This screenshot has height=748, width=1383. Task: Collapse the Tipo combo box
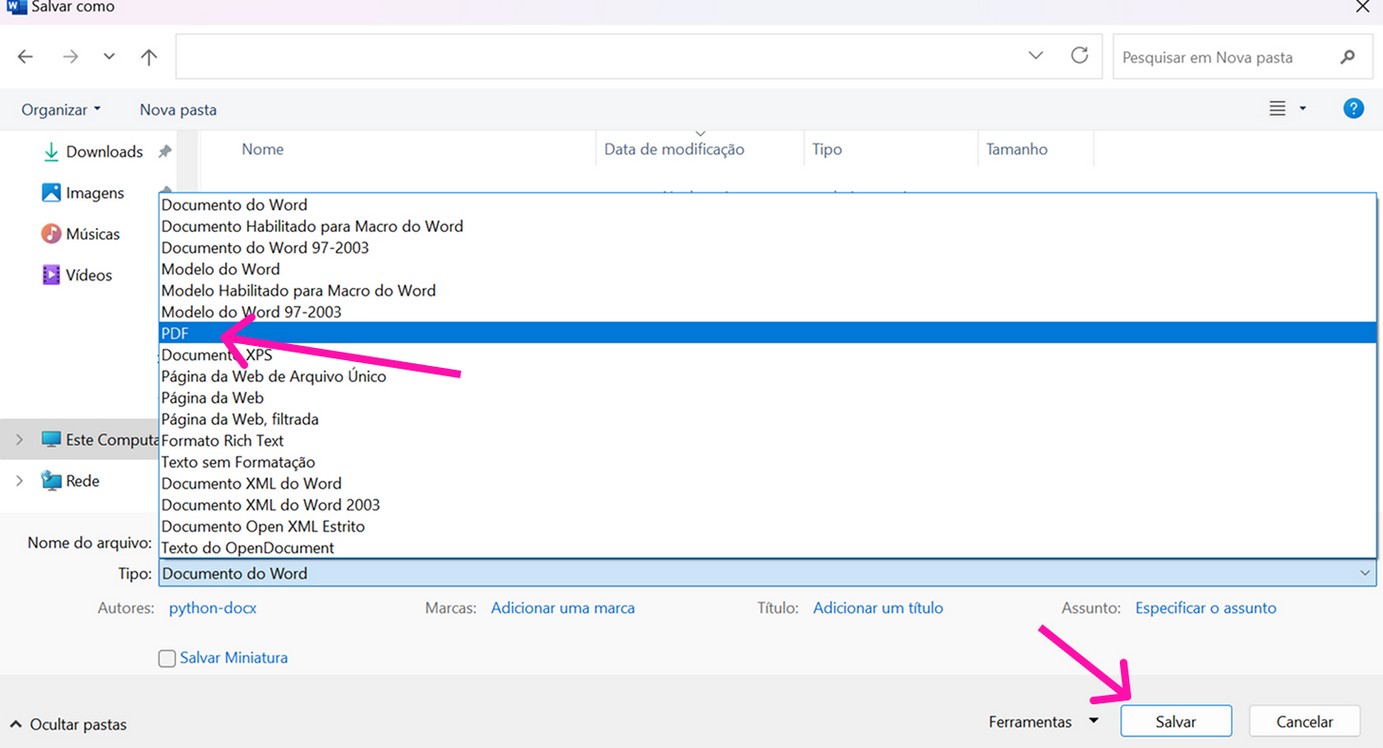pyautogui.click(x=1365, y=573)
